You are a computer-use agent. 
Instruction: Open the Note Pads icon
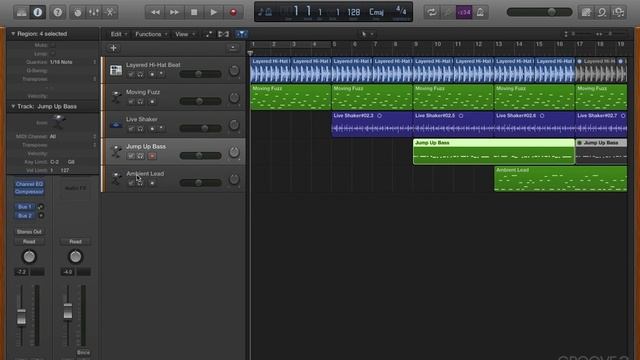[586, 12]
